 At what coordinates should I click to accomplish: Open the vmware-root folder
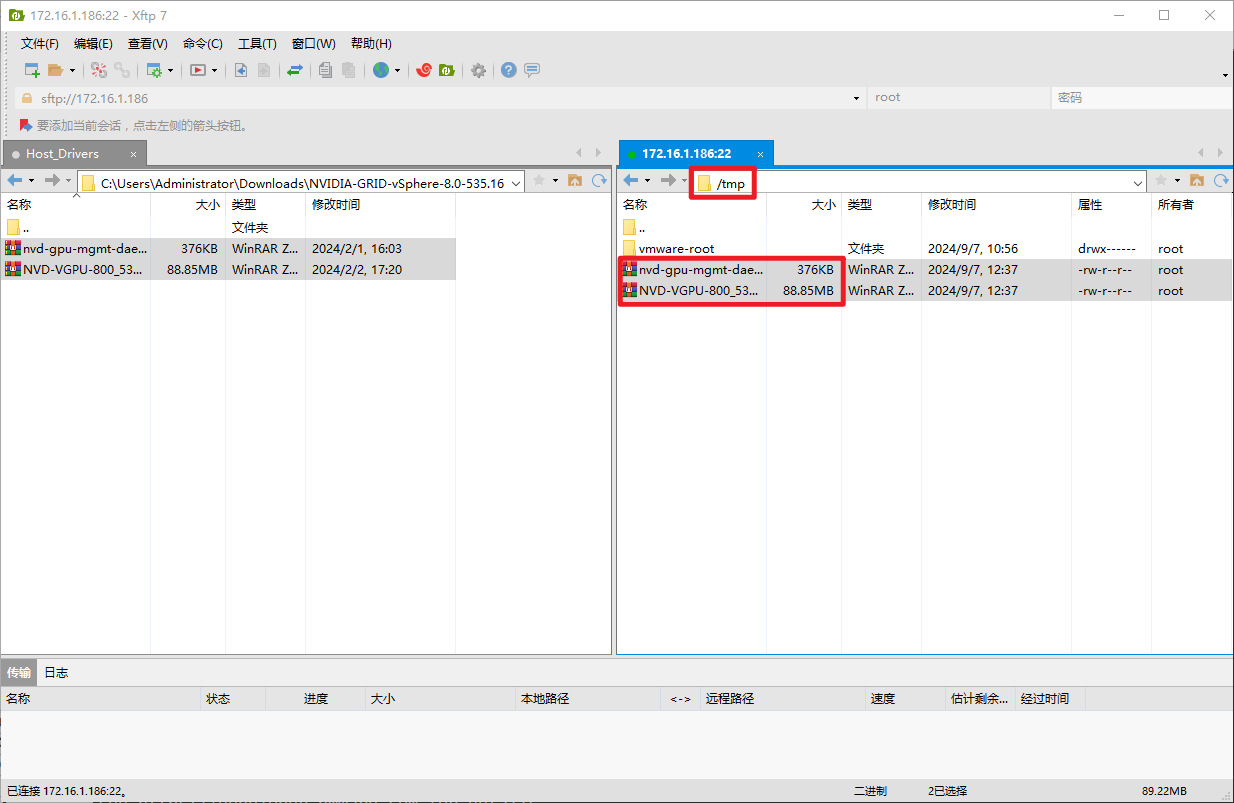click(x=676, y=248)
